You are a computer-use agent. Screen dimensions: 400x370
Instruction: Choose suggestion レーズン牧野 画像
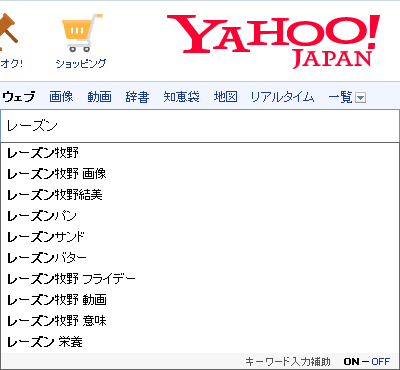[200, 174]
